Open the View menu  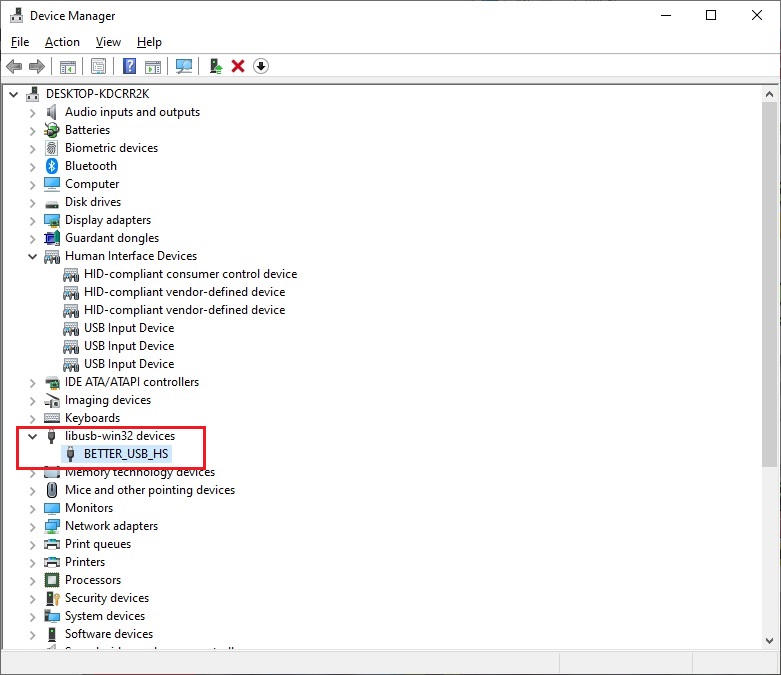pyautogui.click(x=108, y=42)
